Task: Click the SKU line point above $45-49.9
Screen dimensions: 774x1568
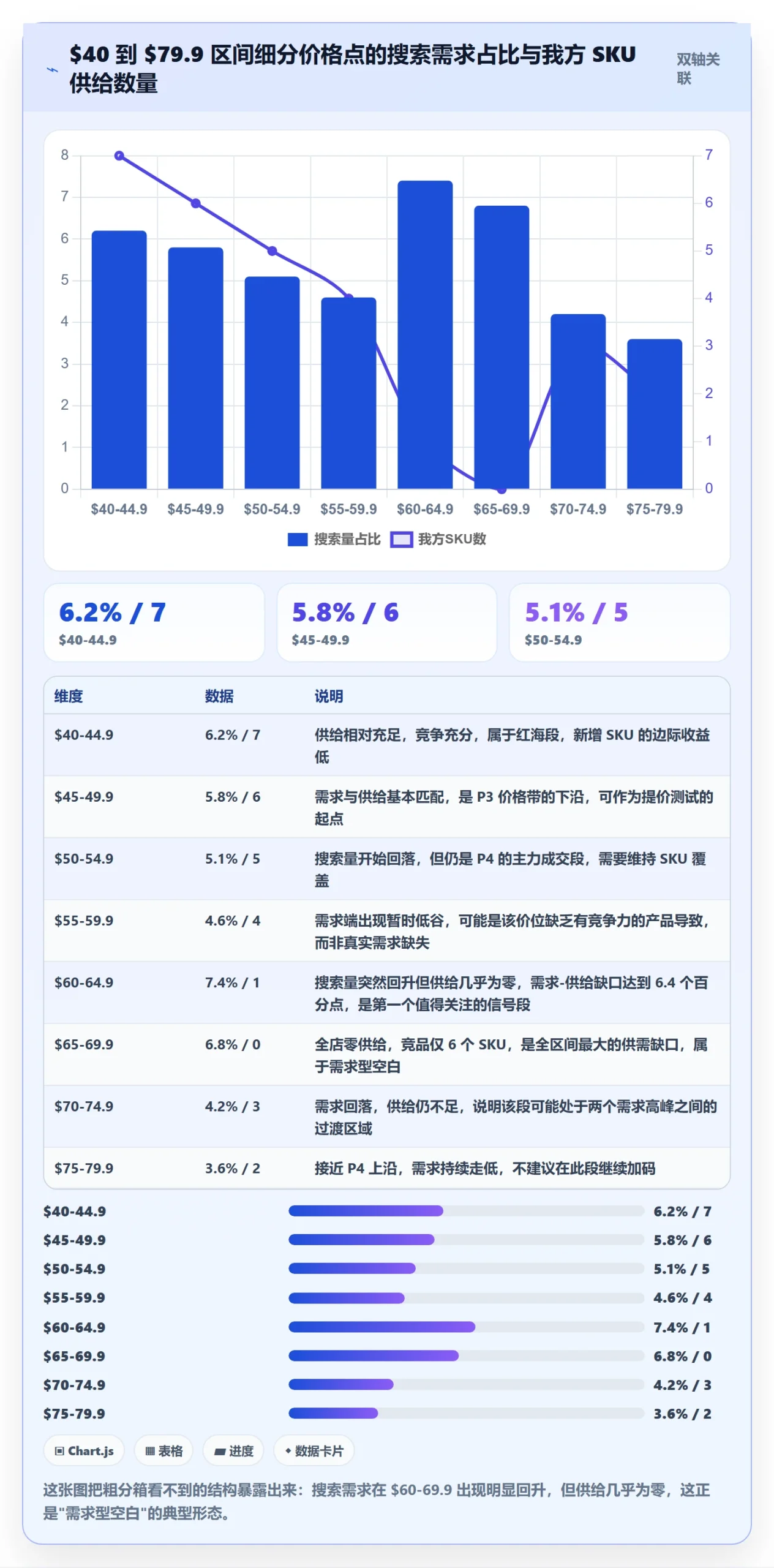Action: 196,203
